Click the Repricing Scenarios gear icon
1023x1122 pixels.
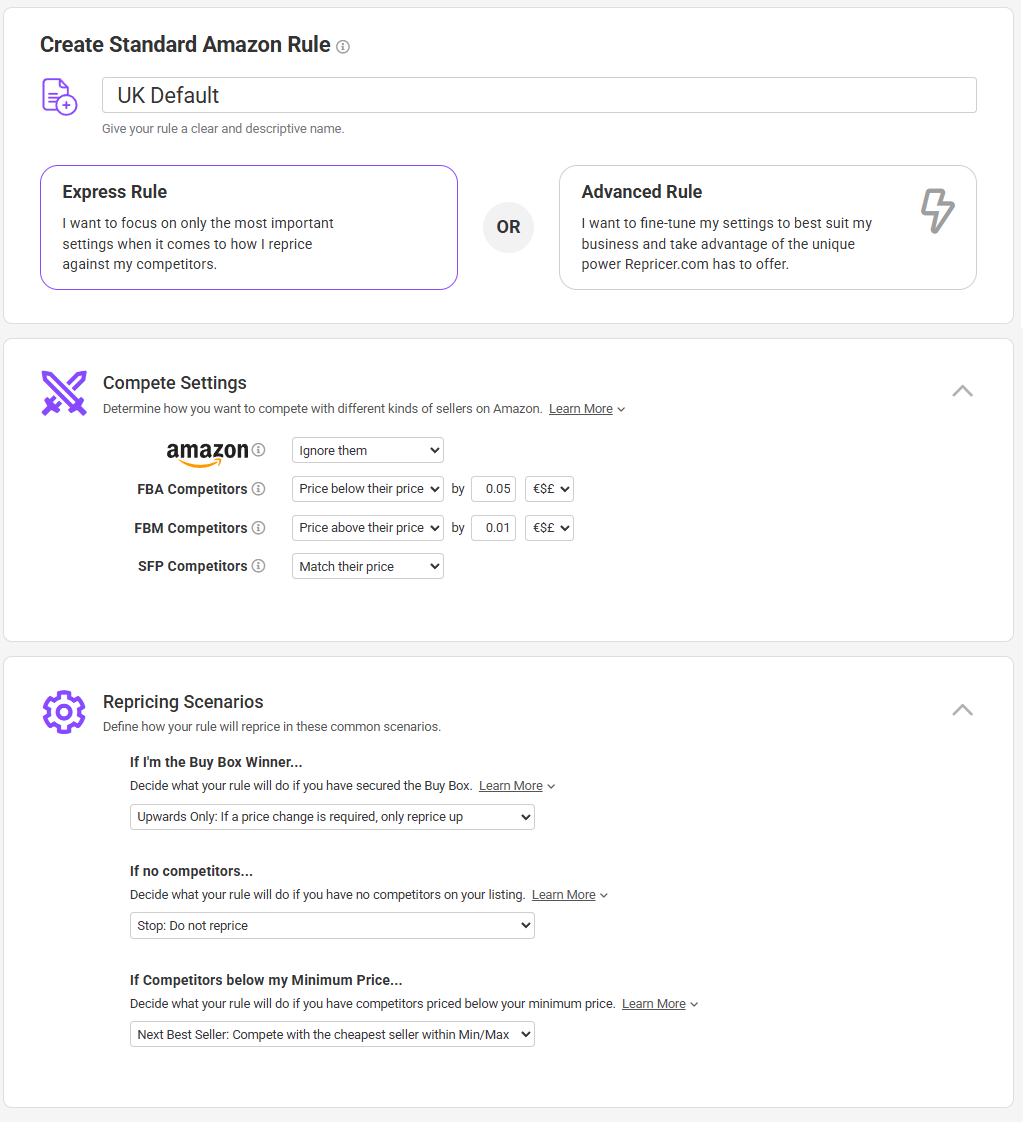63,711
